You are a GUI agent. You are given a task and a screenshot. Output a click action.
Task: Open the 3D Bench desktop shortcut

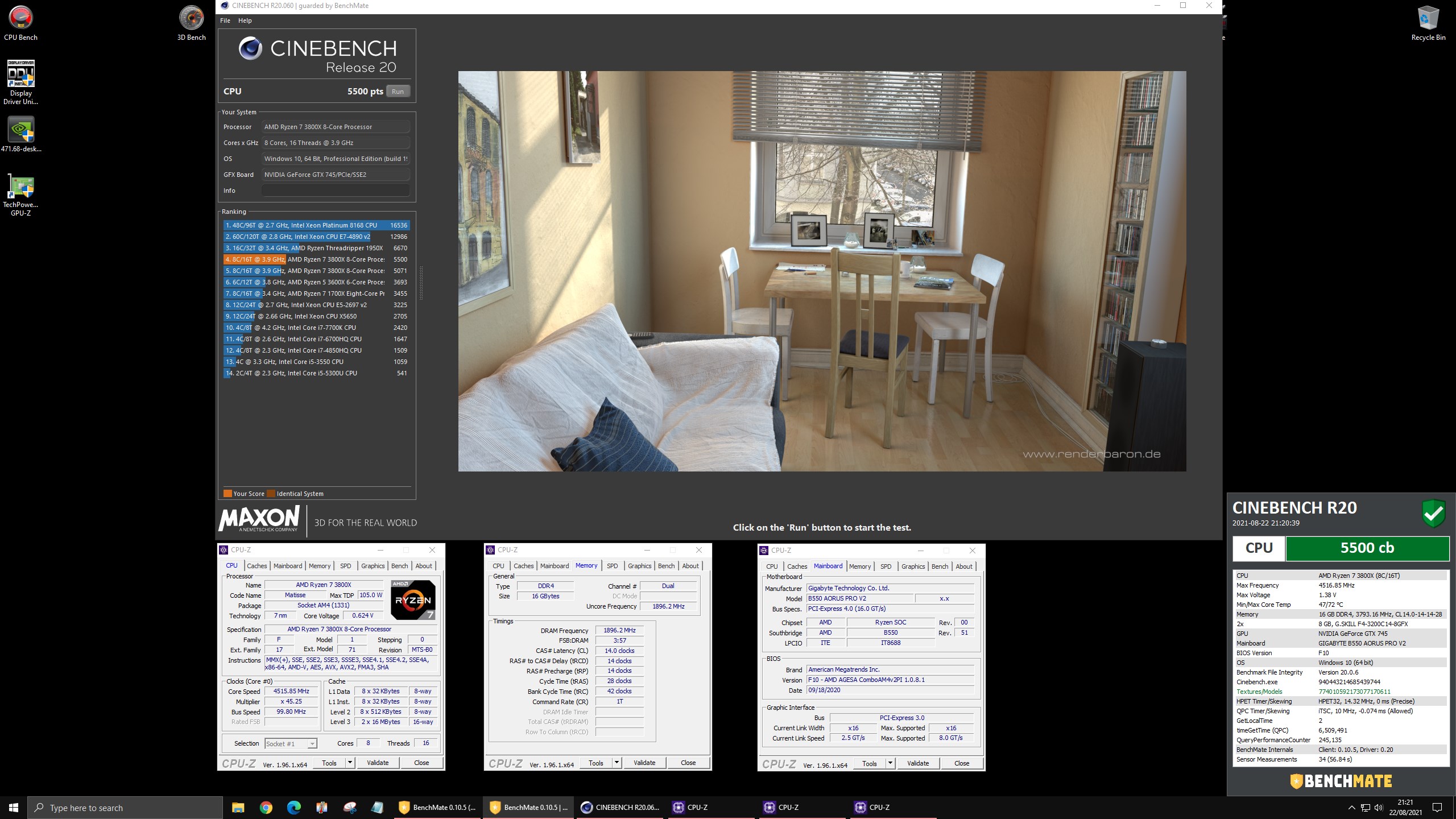click(191, 23)
